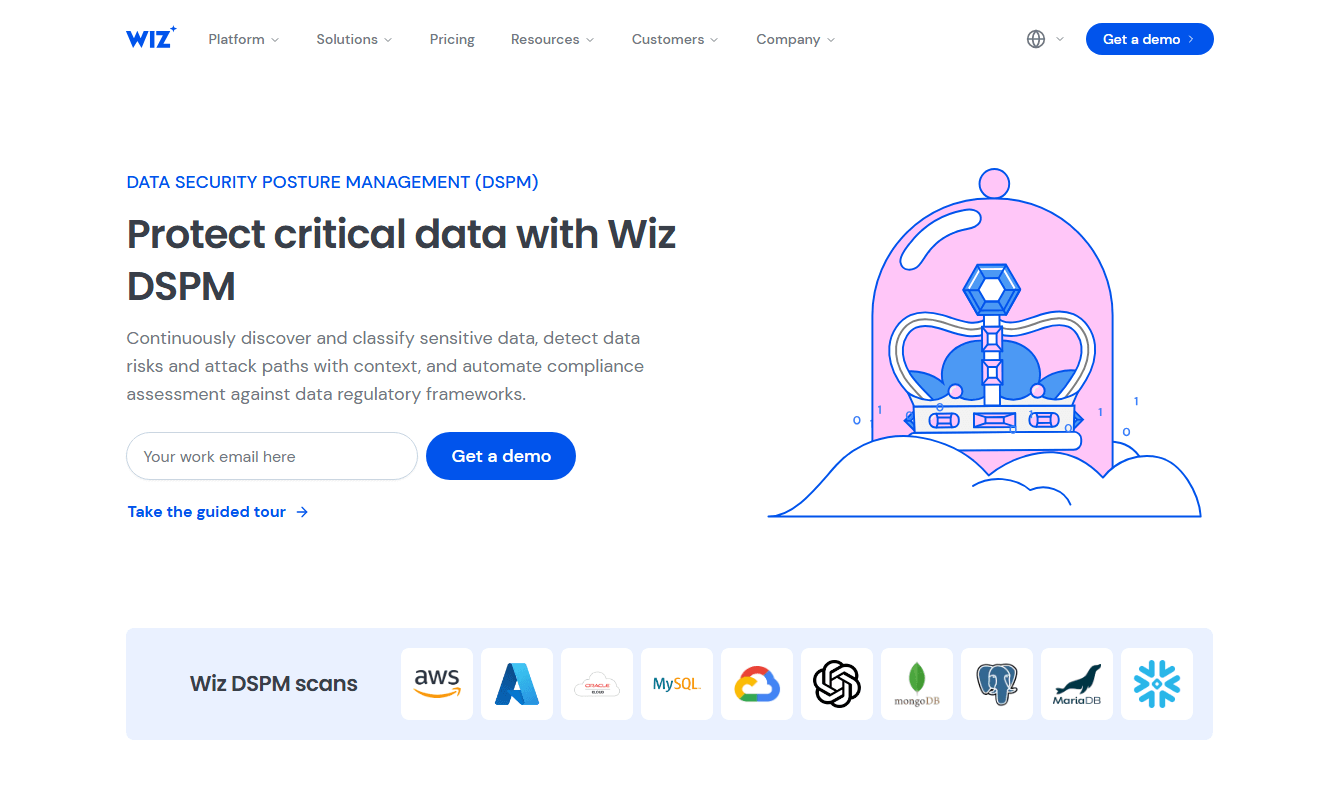1332x807 pixels.
Task: Open the Resources menu
Action: click(552, 39)
